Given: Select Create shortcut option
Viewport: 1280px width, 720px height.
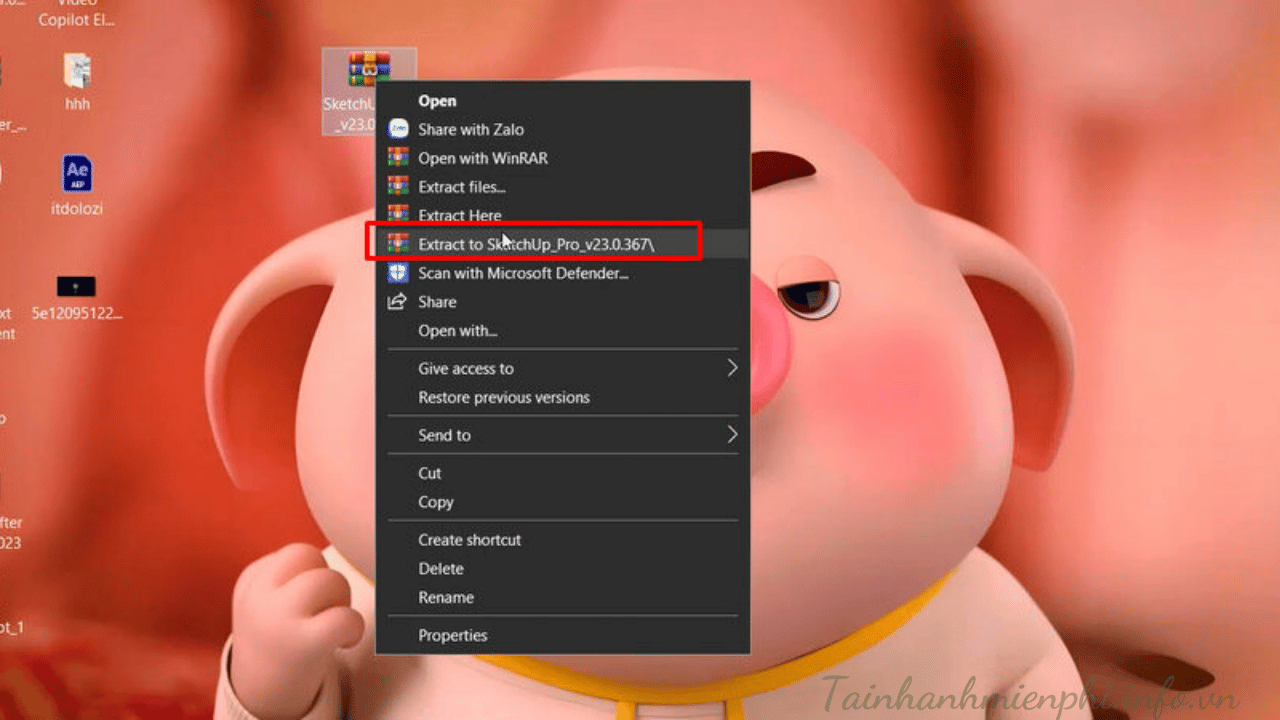Looking at the screenshot, I should tap(469, 540).
